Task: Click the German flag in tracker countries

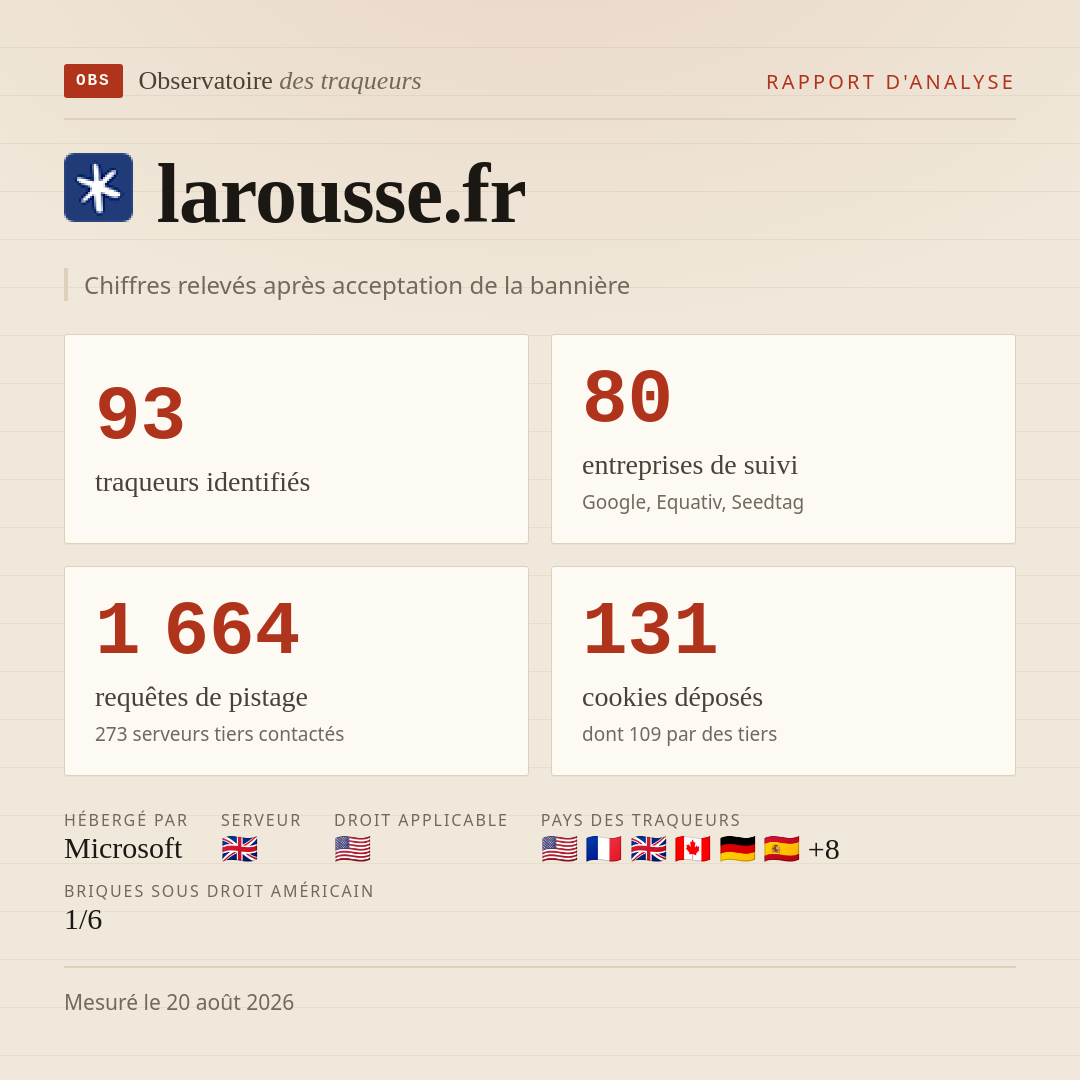Action: [737, 849]
